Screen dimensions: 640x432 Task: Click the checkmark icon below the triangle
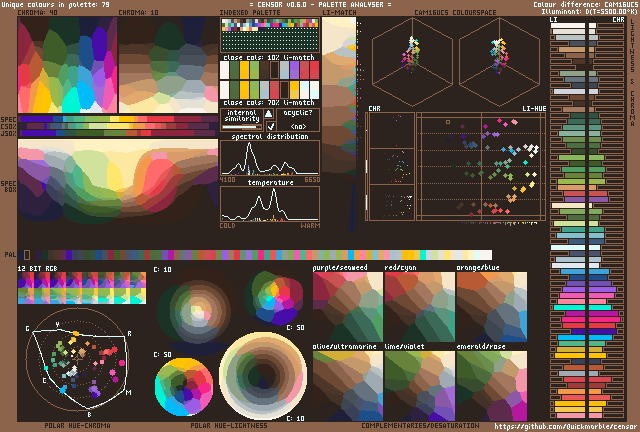[270, 126]
